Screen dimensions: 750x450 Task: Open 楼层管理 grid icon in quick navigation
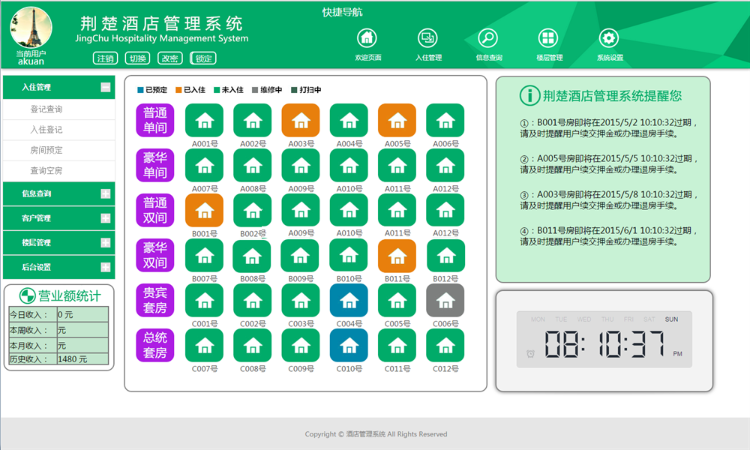tap(548, 38)
